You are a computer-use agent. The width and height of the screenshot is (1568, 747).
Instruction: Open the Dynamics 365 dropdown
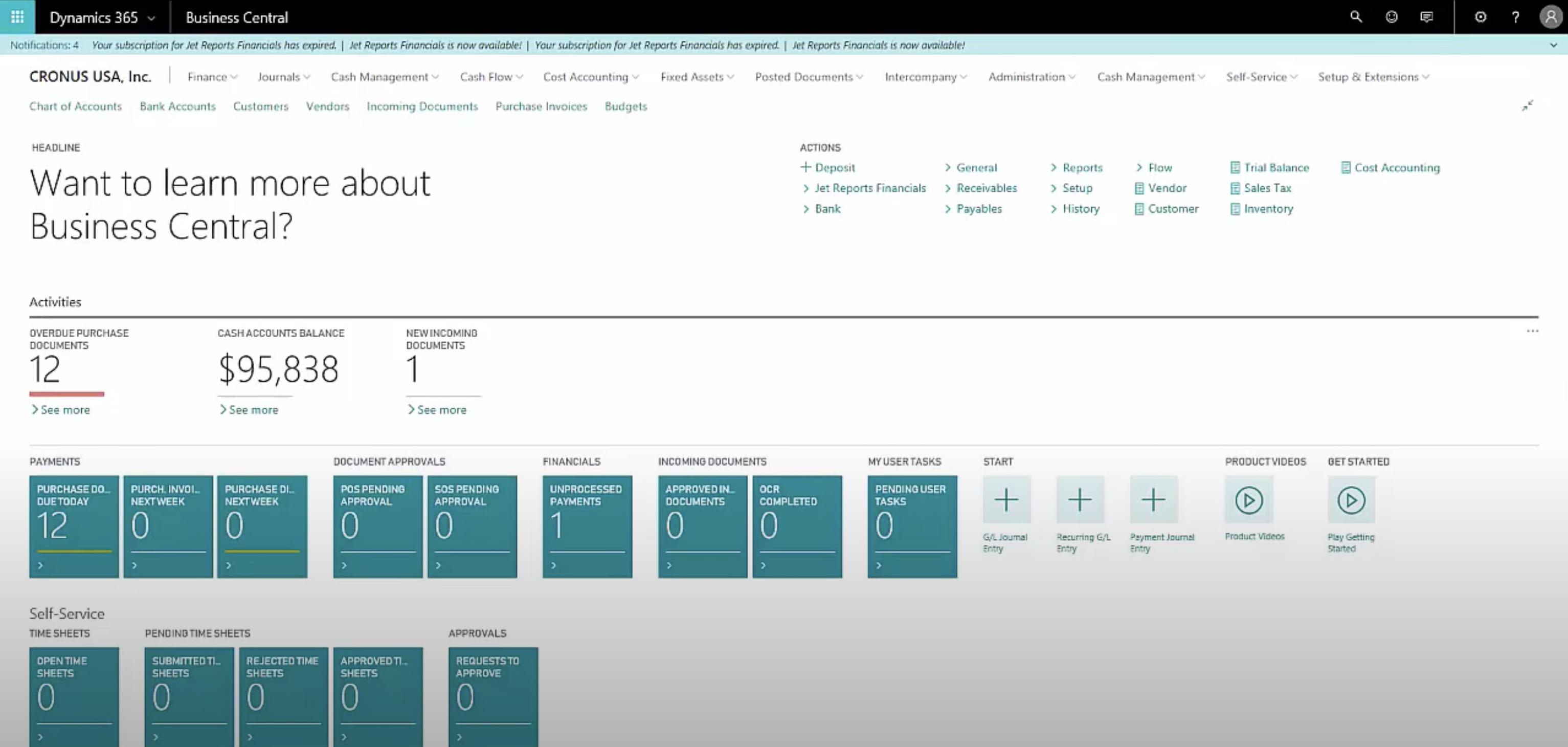[x=102, y=17]
